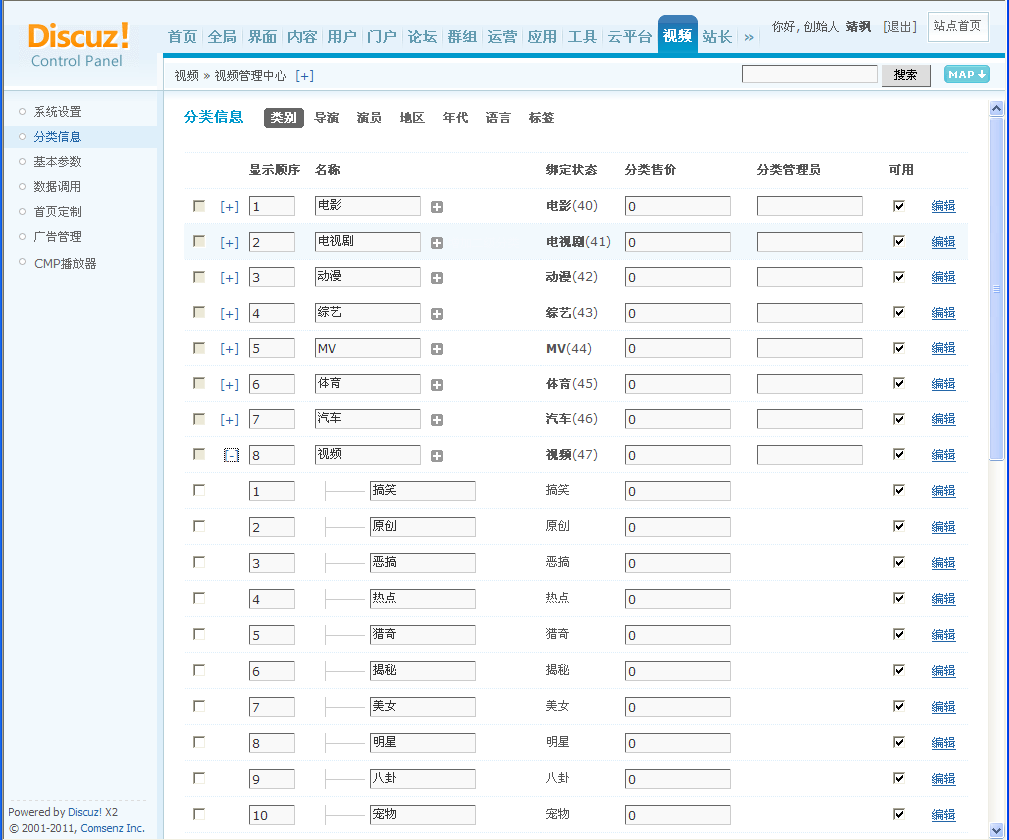Open the MAP navigation button
Image resolution: width=1009 pixels, height=840 pixels.
[967, 75]
